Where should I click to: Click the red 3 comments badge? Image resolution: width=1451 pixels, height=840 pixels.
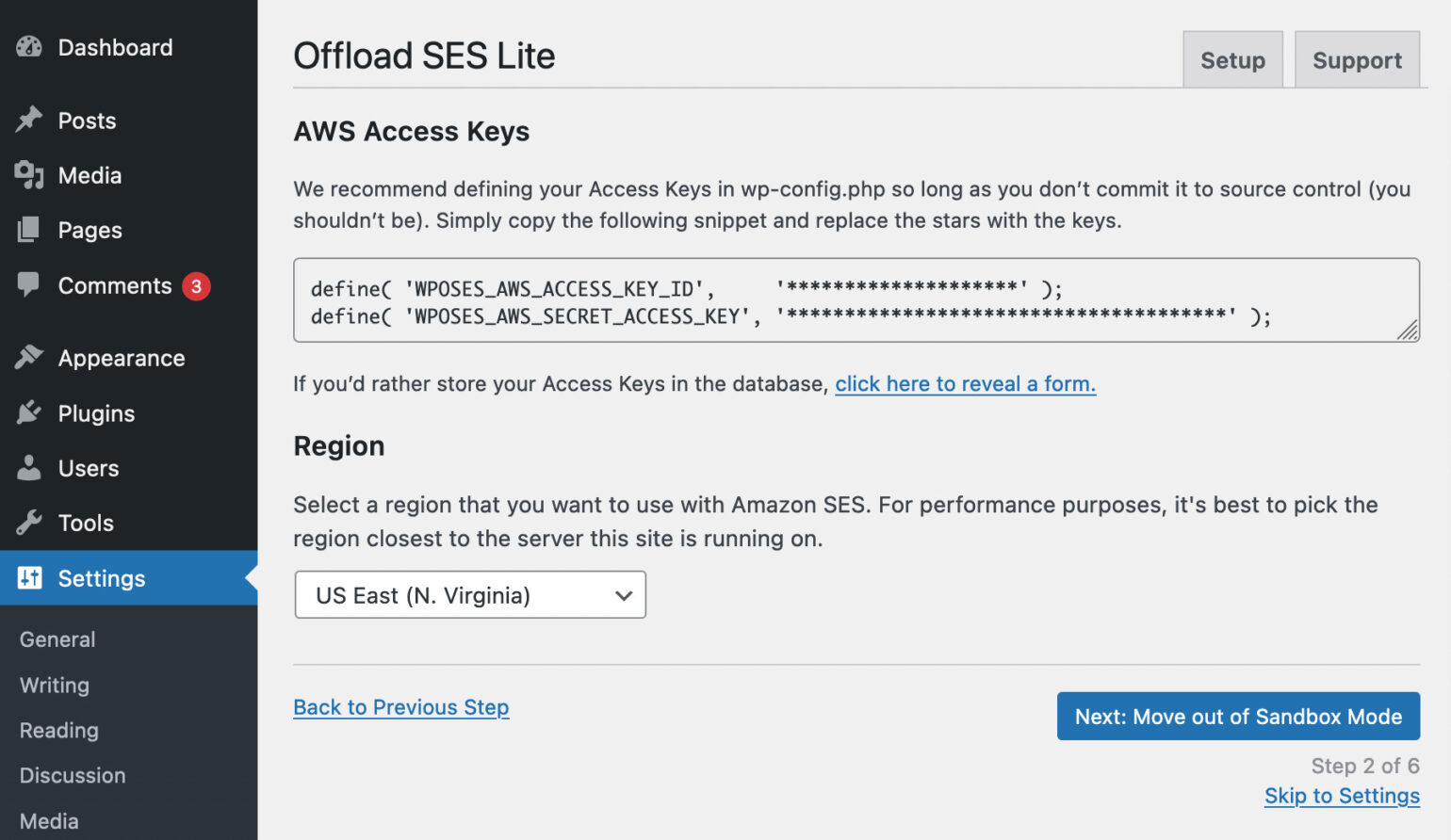click(x=196, y=286)
